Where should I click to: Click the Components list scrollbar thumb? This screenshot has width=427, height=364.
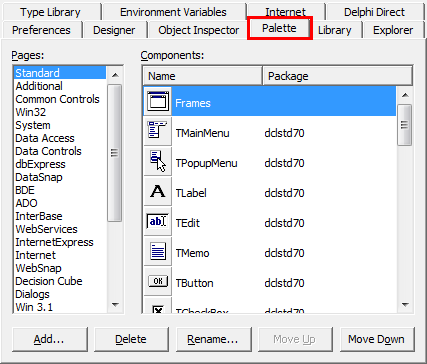click(405, 125)
